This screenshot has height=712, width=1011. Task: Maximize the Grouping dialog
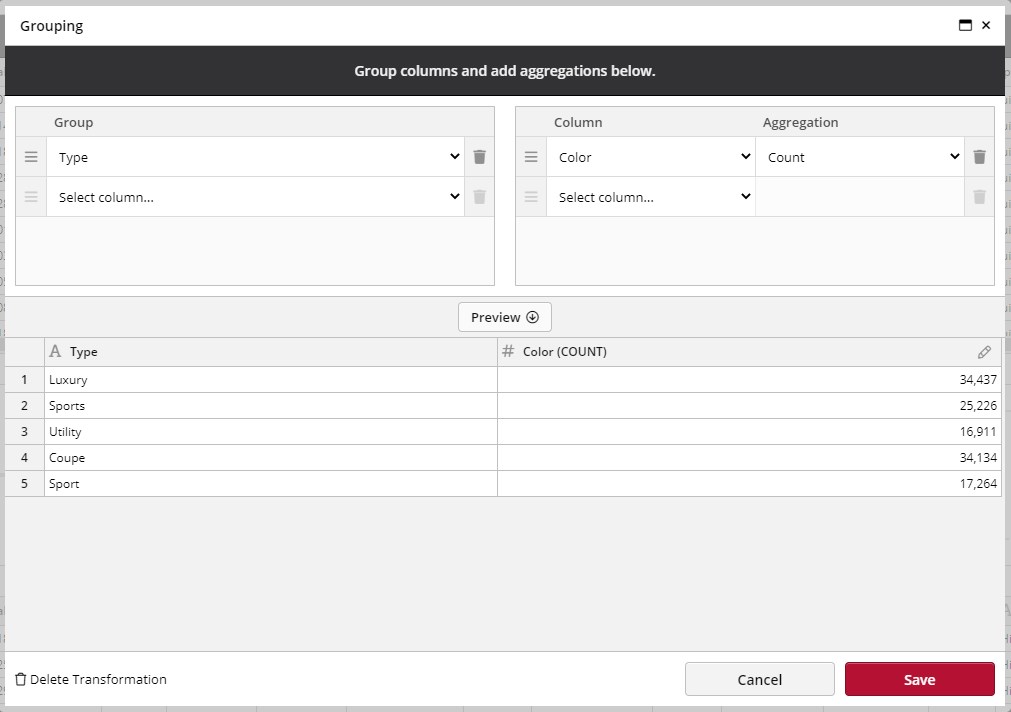click(x=965, y=25)
